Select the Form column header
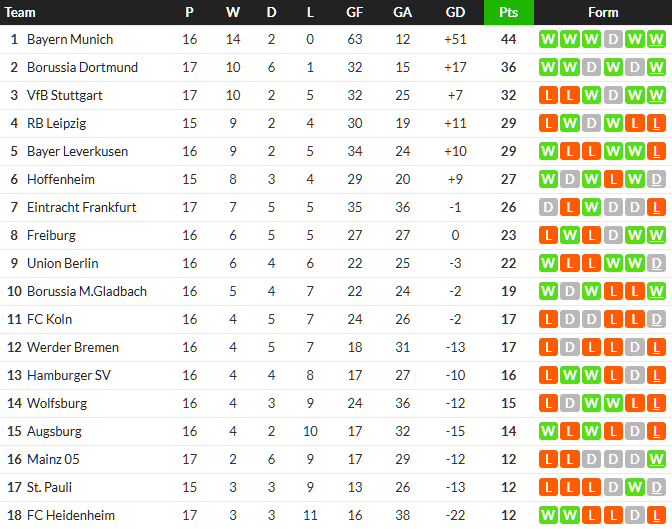The width and height of the screenshot is (672, 529). point(603,12)
